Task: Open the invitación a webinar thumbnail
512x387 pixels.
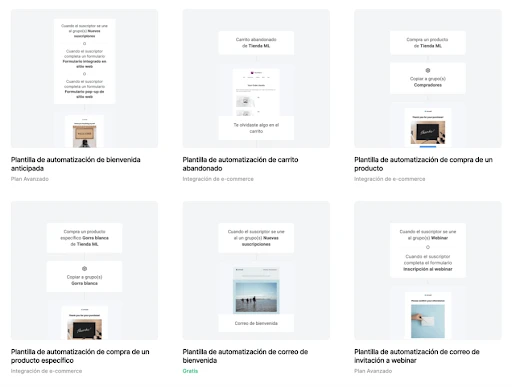Action: pos(428,270)
